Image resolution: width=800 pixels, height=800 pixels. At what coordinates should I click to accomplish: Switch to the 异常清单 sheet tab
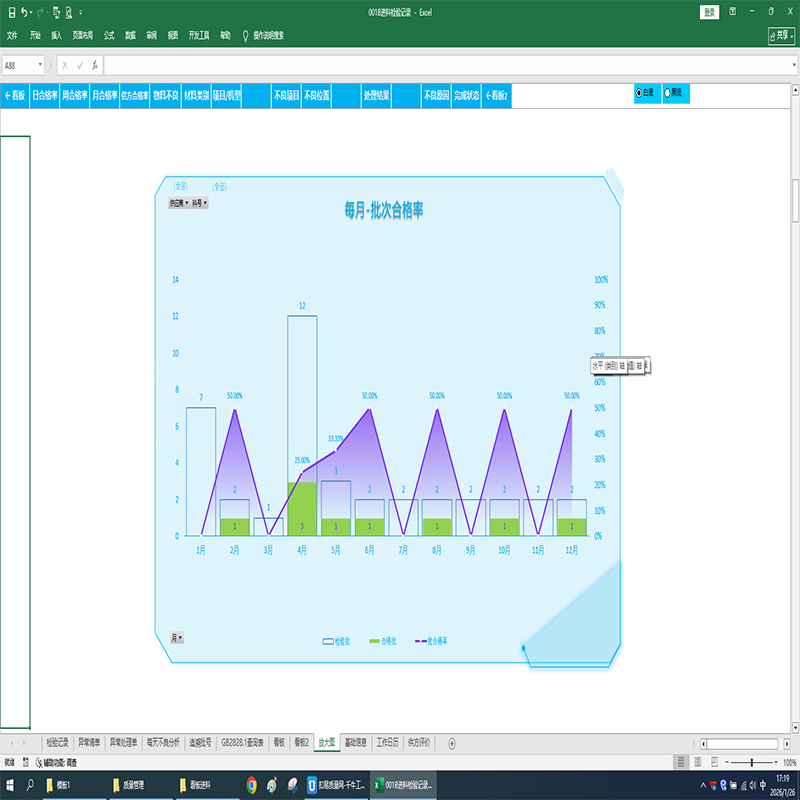[89, 742]
